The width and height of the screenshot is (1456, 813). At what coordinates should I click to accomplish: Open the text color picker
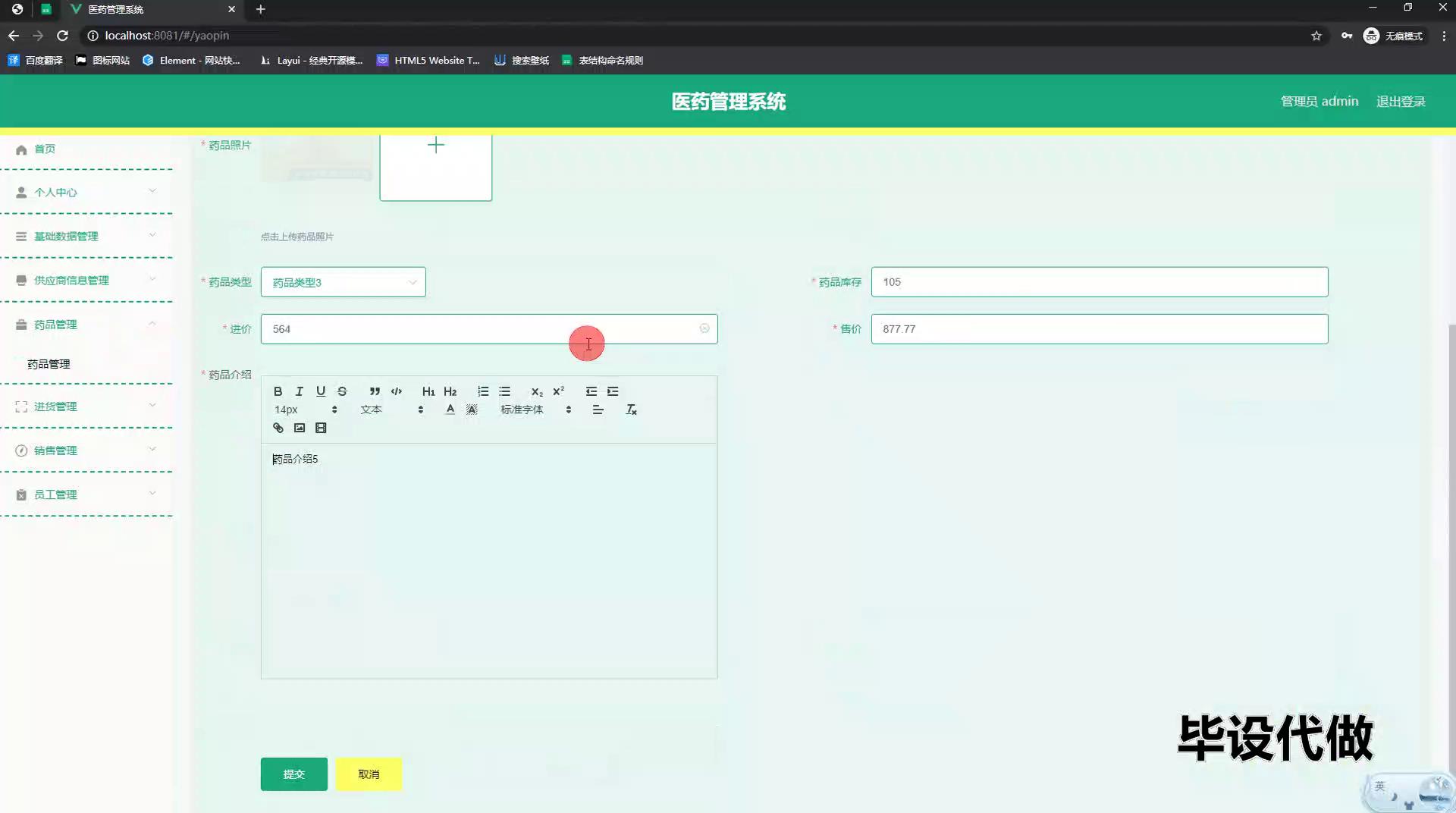(x=450, y=410)
